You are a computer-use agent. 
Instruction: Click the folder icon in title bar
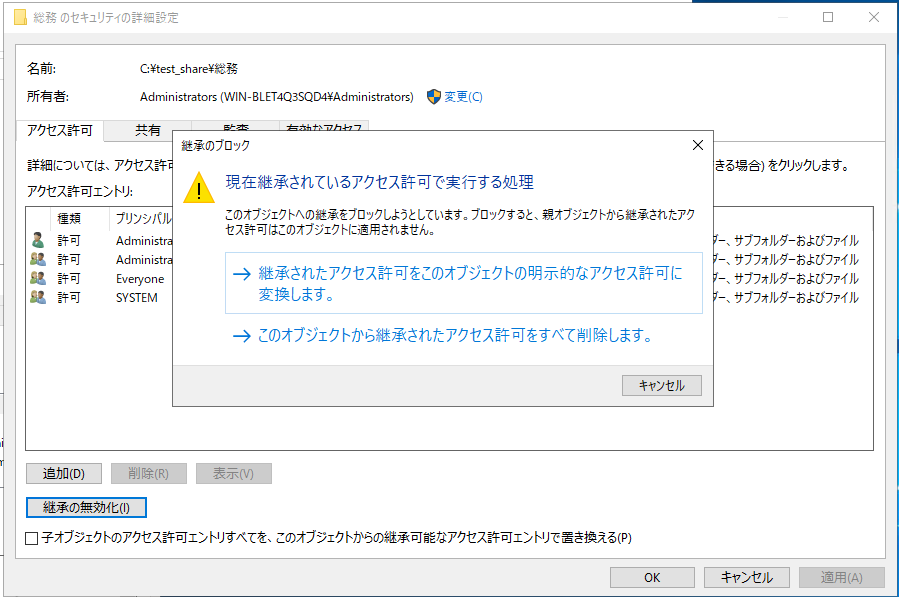[20, 18]
